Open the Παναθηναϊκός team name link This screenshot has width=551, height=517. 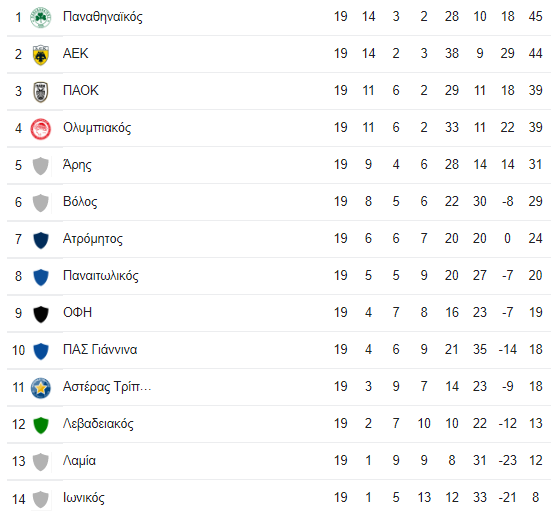click(x=103, y=17)
